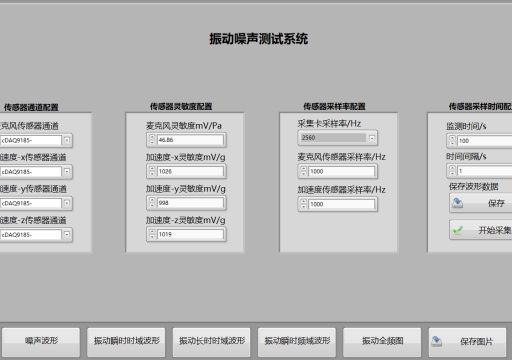Click the 保存波形数据 label
The width and height of the screenshot is (512, 360).
tap(474, 187)
